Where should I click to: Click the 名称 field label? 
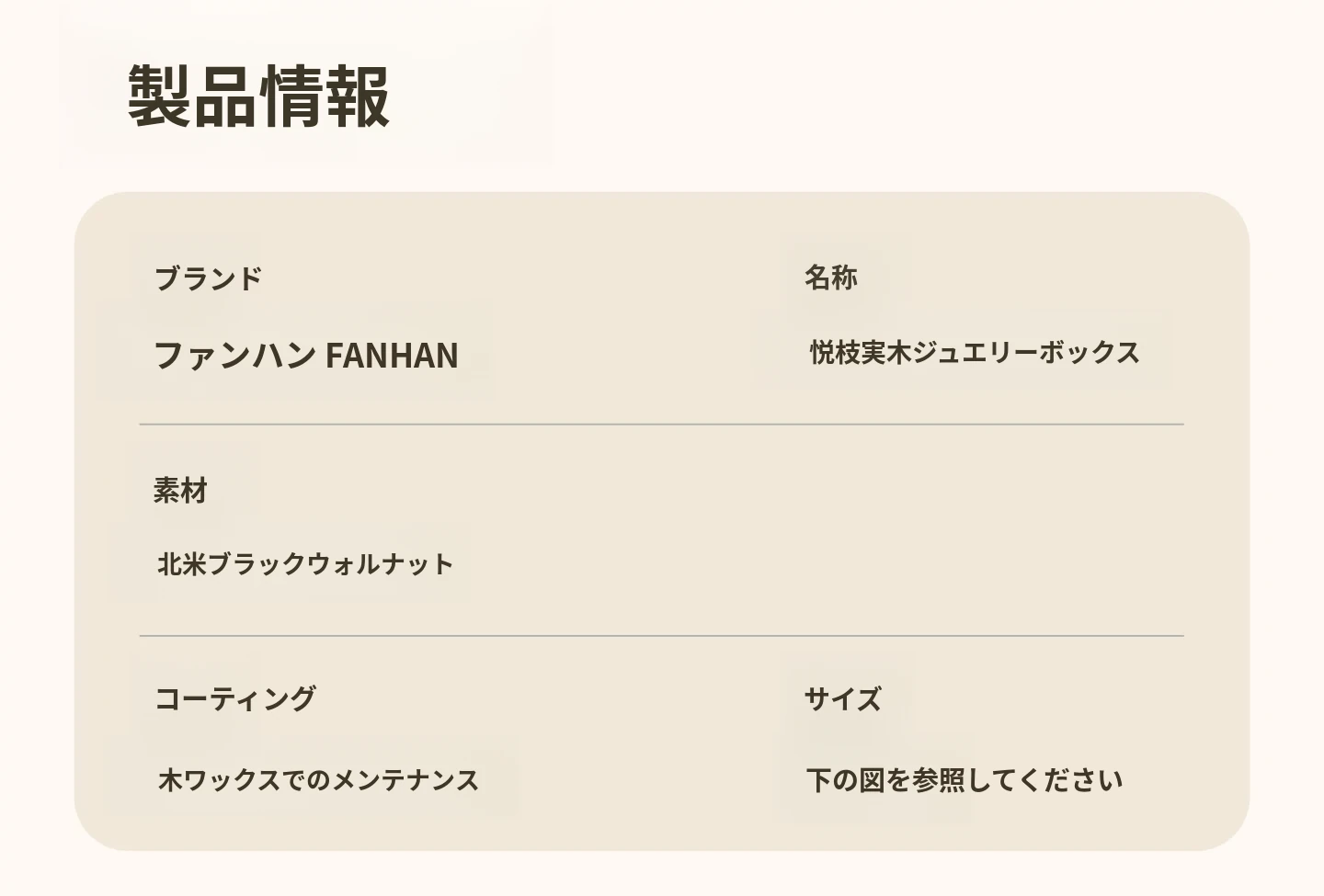pyautogui.click(x=831, y=277)
